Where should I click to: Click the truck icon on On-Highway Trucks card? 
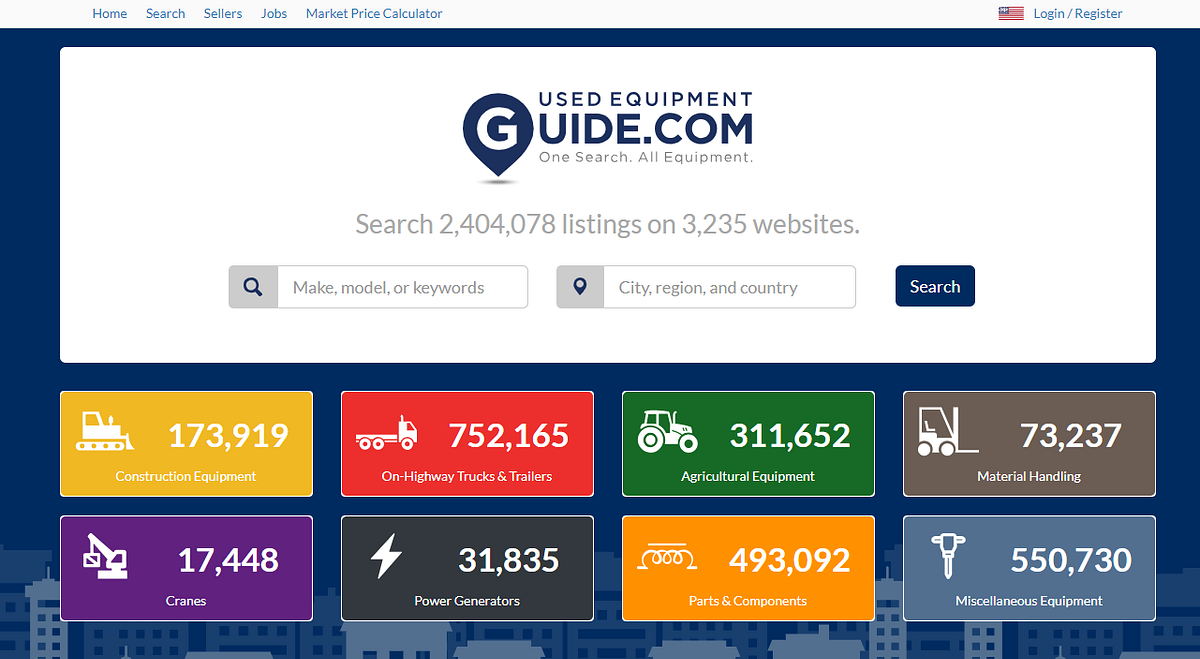pyautogui.click(x=386, y=433)
